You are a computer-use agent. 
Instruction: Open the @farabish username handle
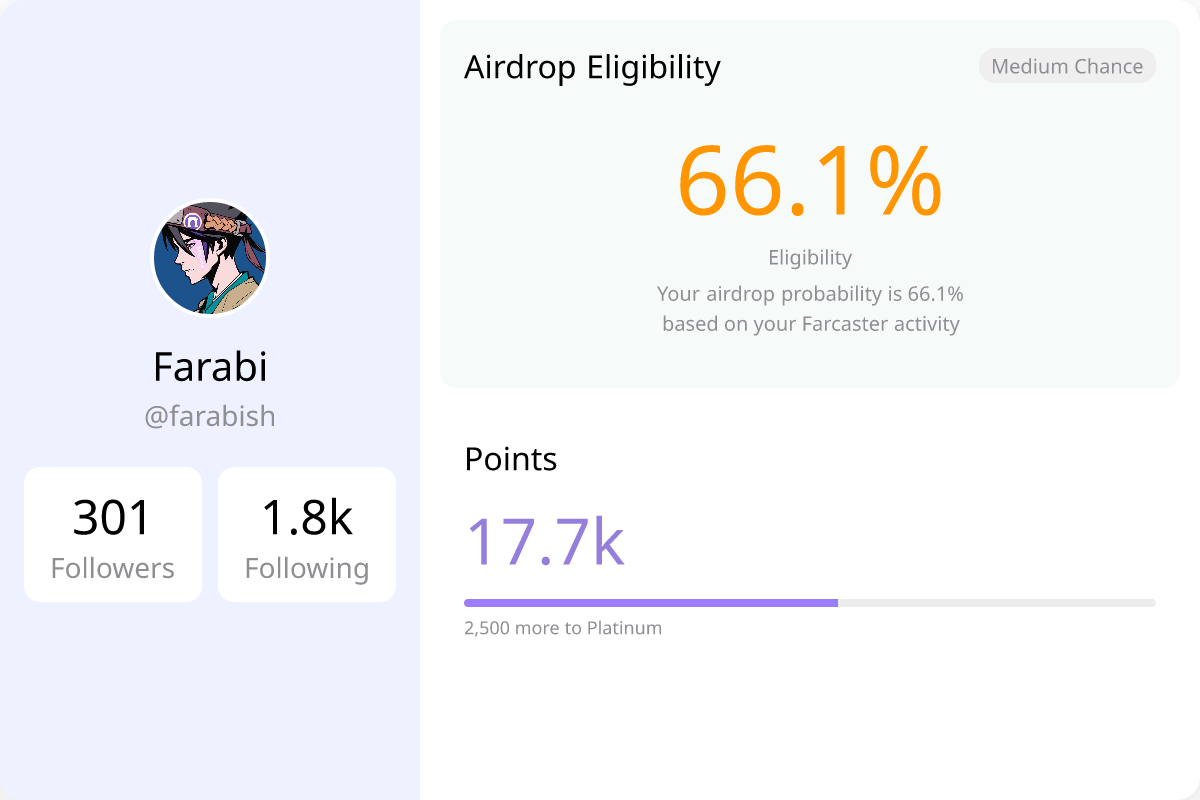[x=210, y=416]
